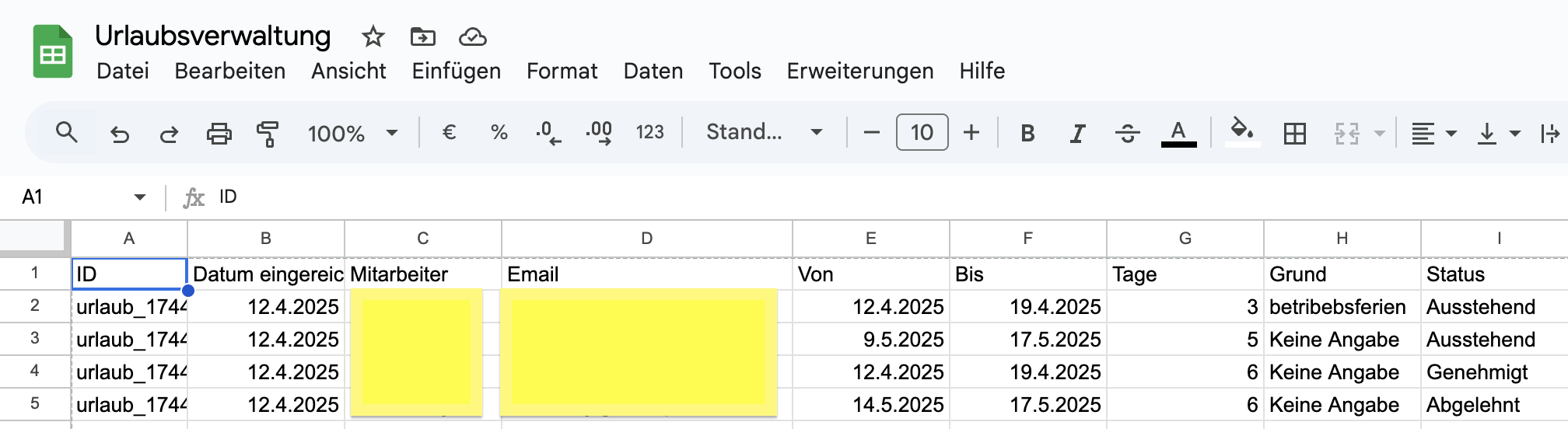This screenshot has width=1568, height=429.
Task: Apply Euro currency format
Action: click(x=449, y=133)
